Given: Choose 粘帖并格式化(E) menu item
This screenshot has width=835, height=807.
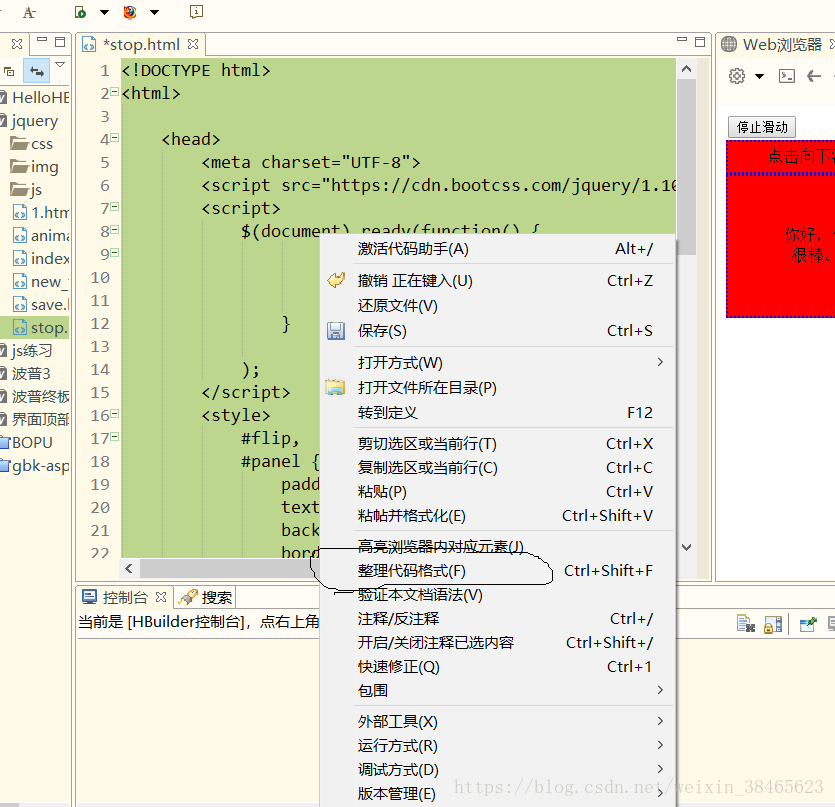Looking at the screenshot, I should point(498,516).
